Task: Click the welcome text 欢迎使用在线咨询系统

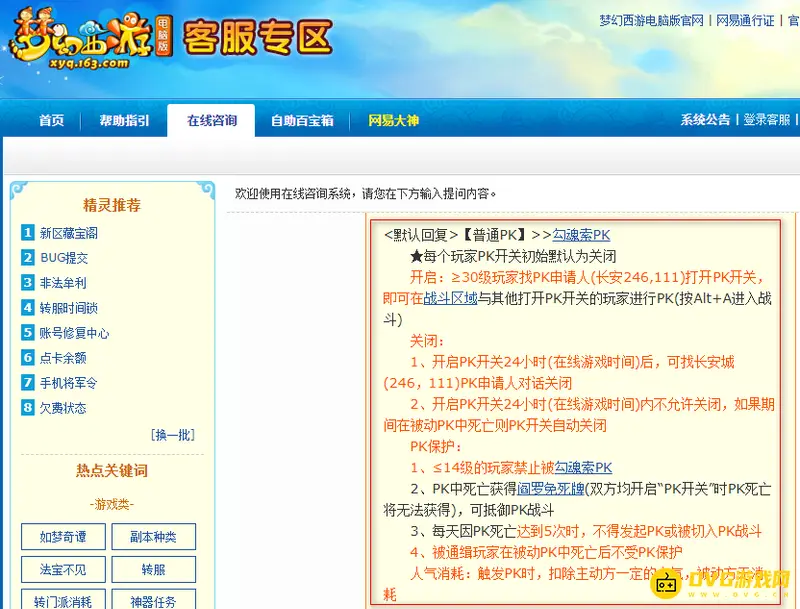Action: click(293, 193)
